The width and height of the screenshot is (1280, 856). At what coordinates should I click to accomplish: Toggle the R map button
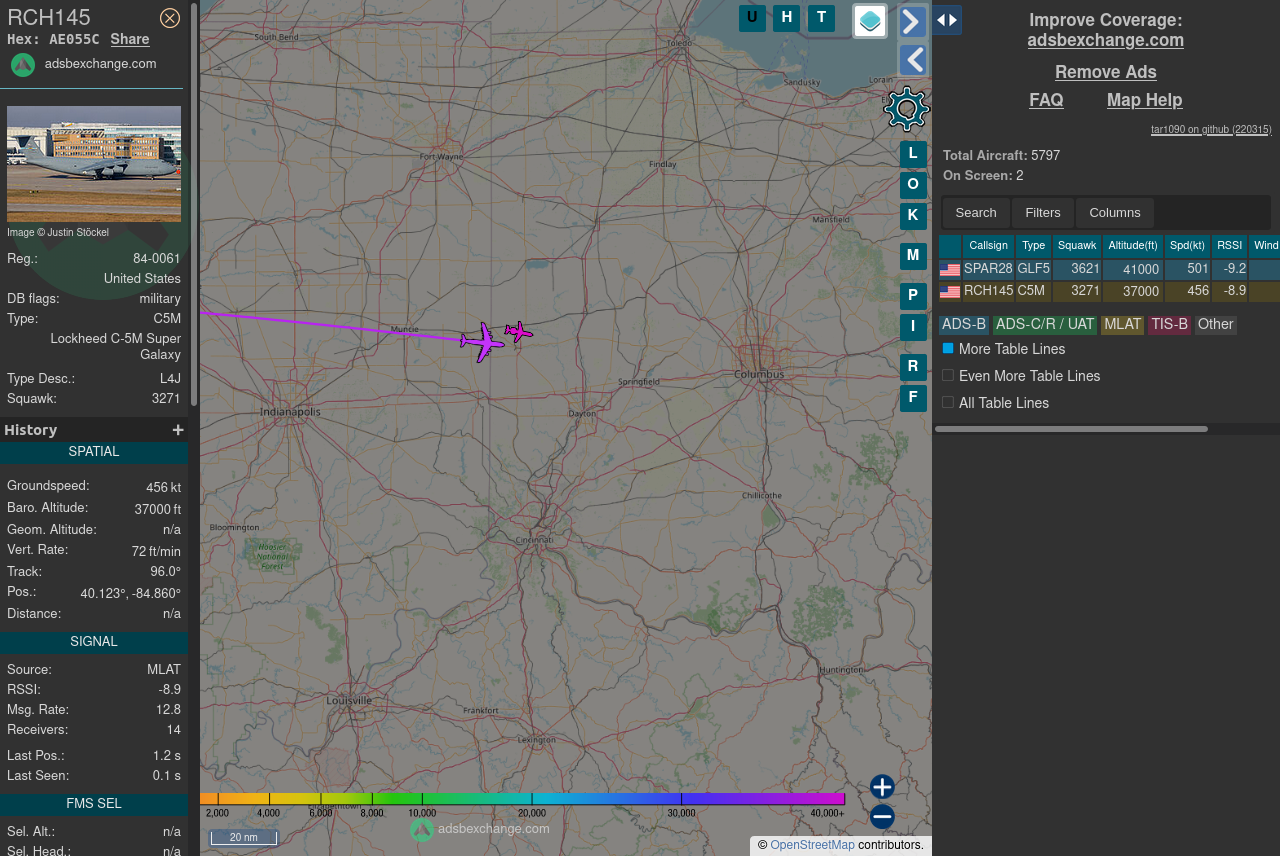[x=913, y=367]
